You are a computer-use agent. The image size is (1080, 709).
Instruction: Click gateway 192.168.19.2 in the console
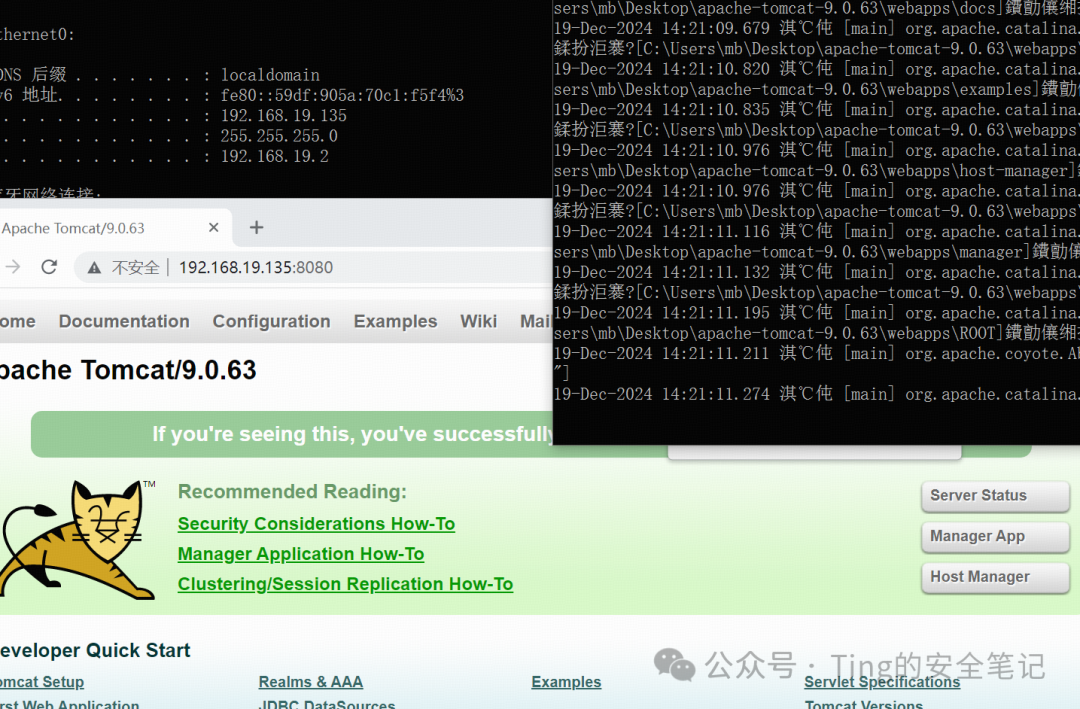[x=275, y=156]
